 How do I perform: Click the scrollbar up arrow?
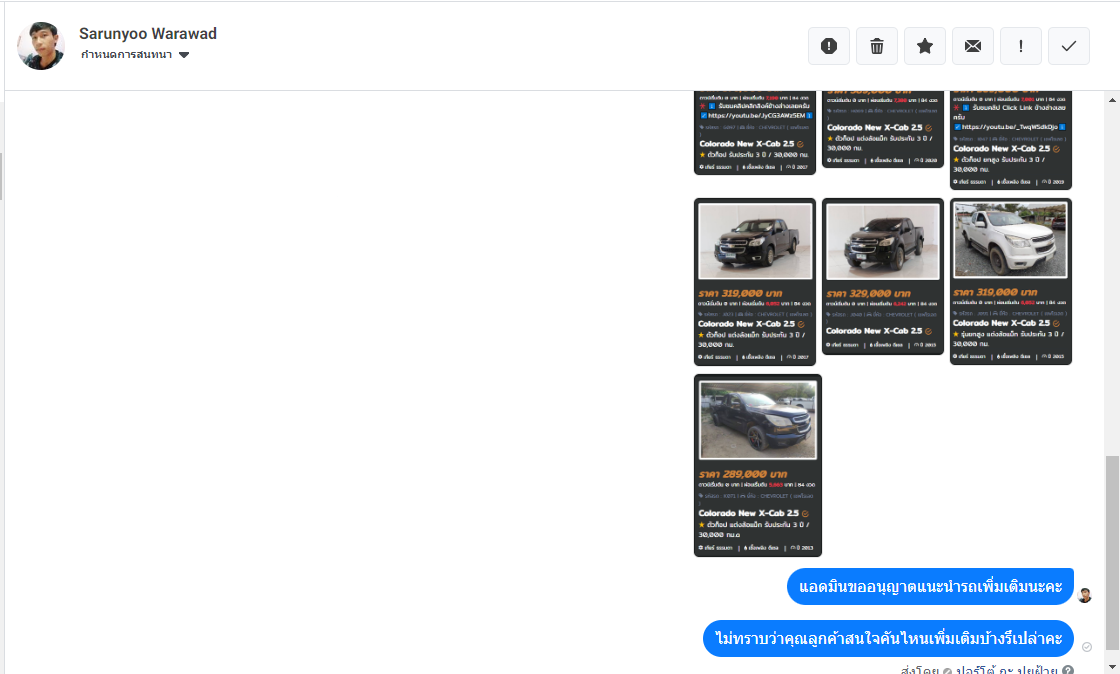click(1112, 100)
